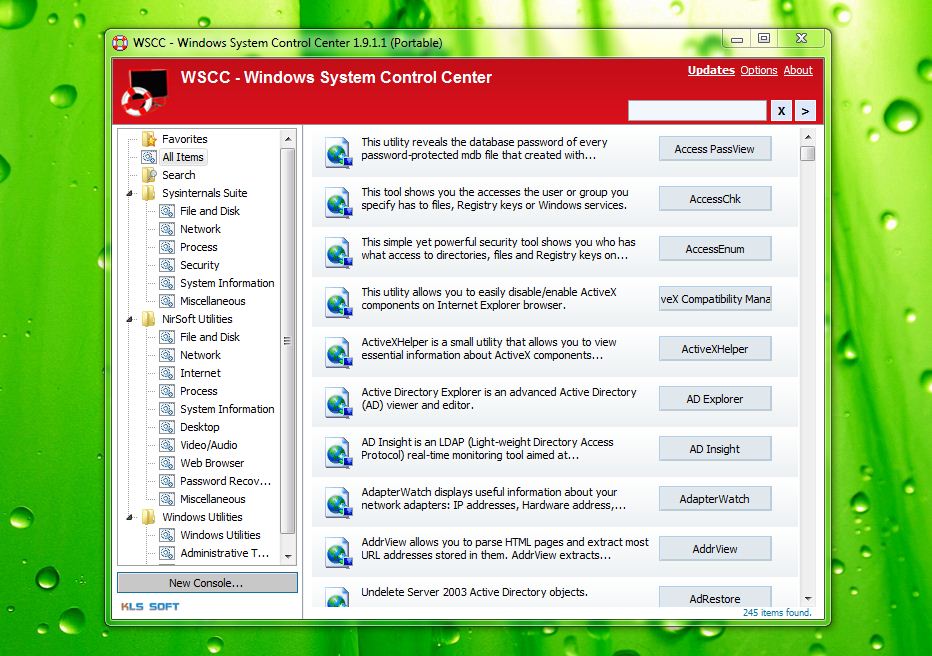Image resolution: width=932 pixels, height=656 pixels.
Task: Click tree panel scroll up arrow
Action: pos(288,139)
